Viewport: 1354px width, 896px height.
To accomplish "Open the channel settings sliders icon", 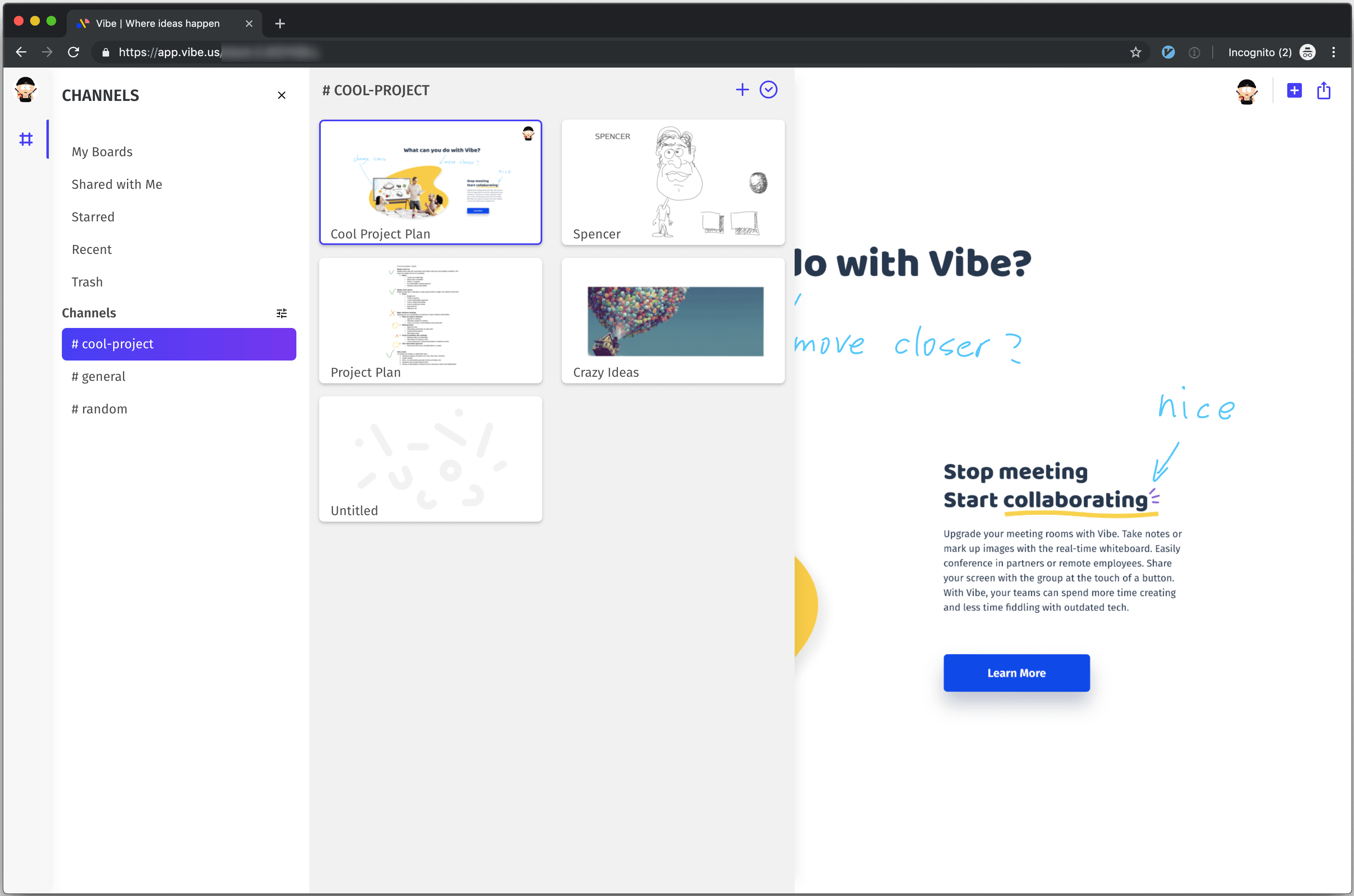I will point(281,313).
